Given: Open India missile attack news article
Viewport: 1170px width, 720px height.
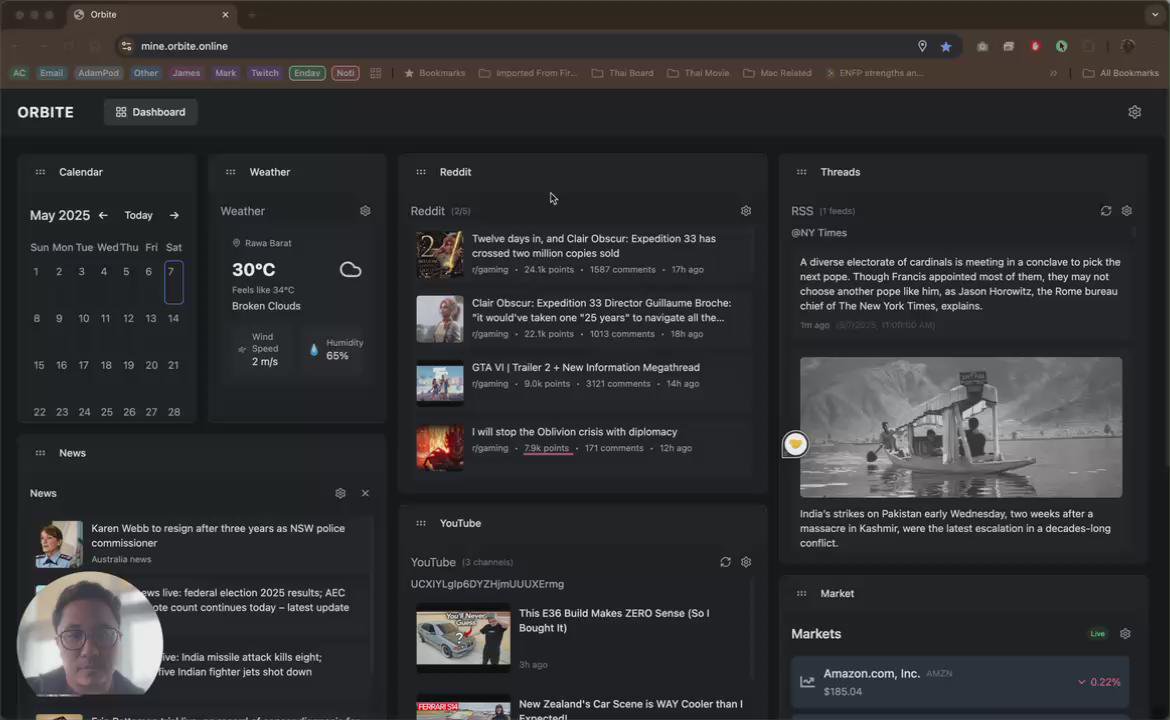Looking at the screenshot, I should (x=242, y=664).
